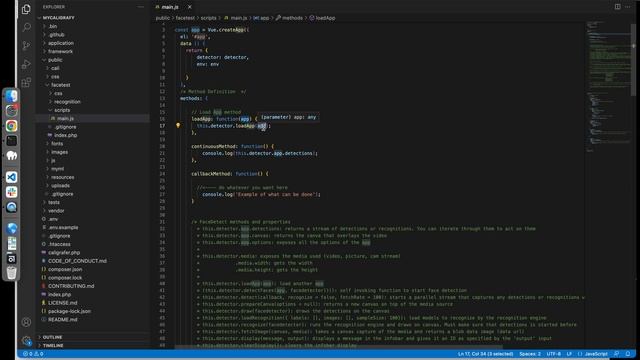Open the Accounts menu in activity bar
Image resolution: width=640 pixels, height=360 pixels.
[26, 322]
